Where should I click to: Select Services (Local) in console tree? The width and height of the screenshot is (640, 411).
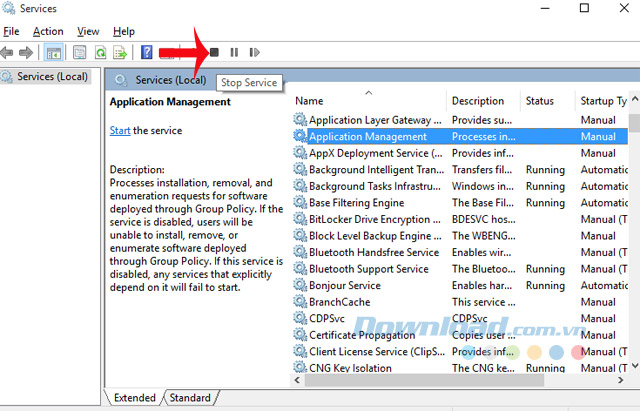46,76
